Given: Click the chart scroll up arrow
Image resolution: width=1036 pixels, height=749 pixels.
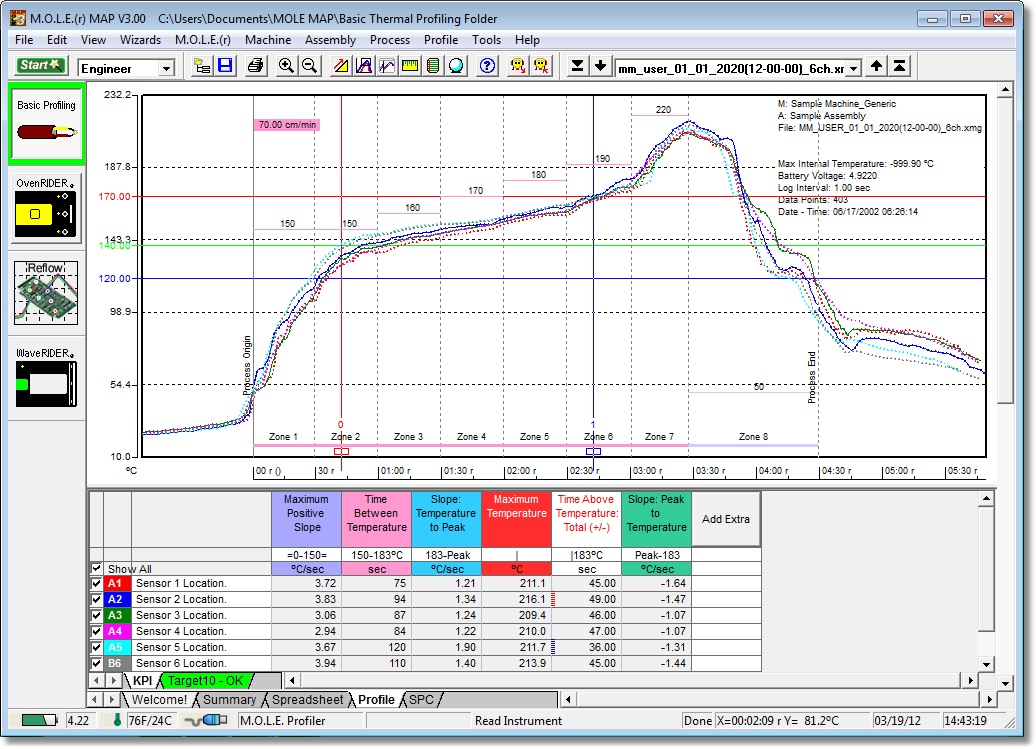Looking at the screenshot, I should pos(1006,89).
